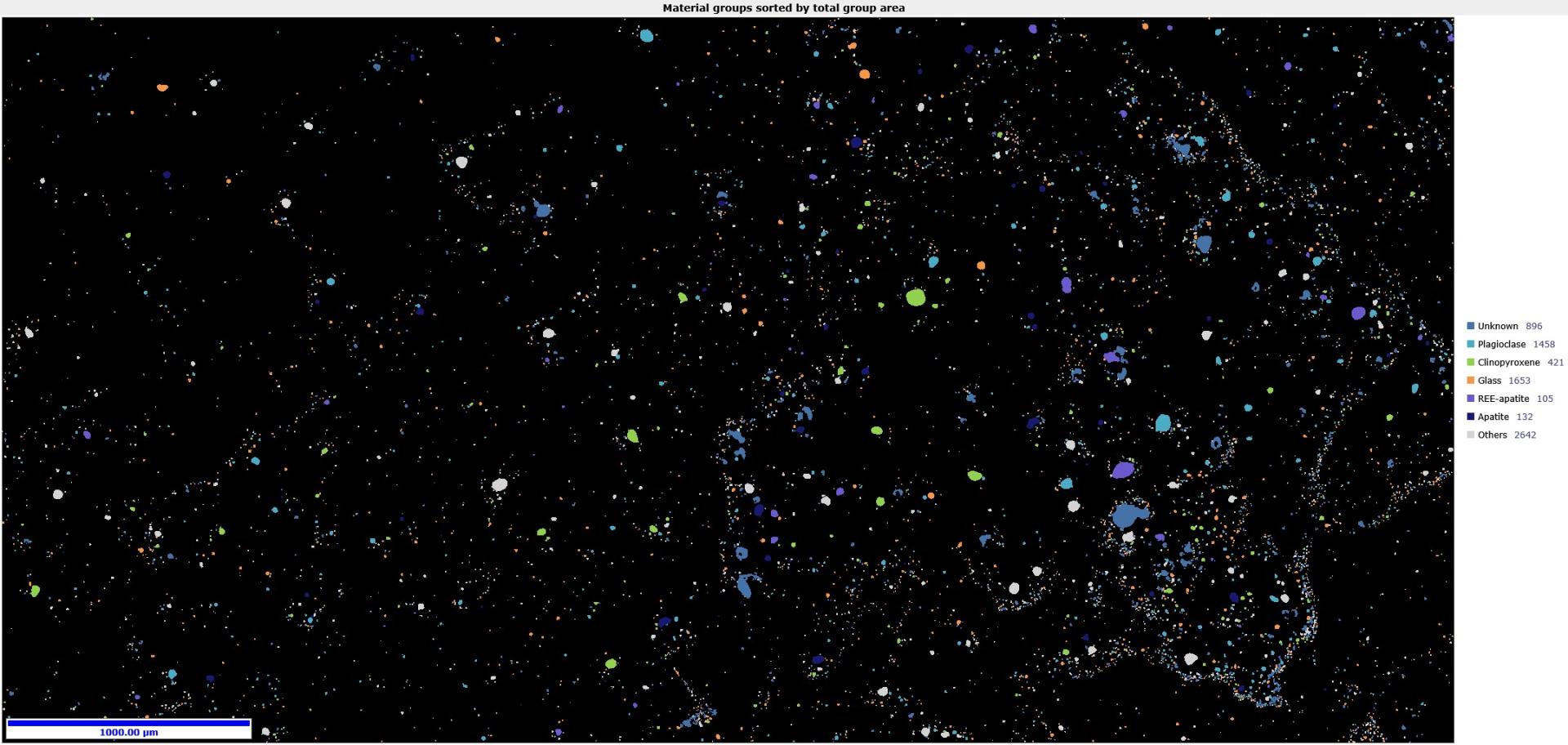Click the orange Glass legend swatch
Screen dimensions: 1568x745
1470,381
